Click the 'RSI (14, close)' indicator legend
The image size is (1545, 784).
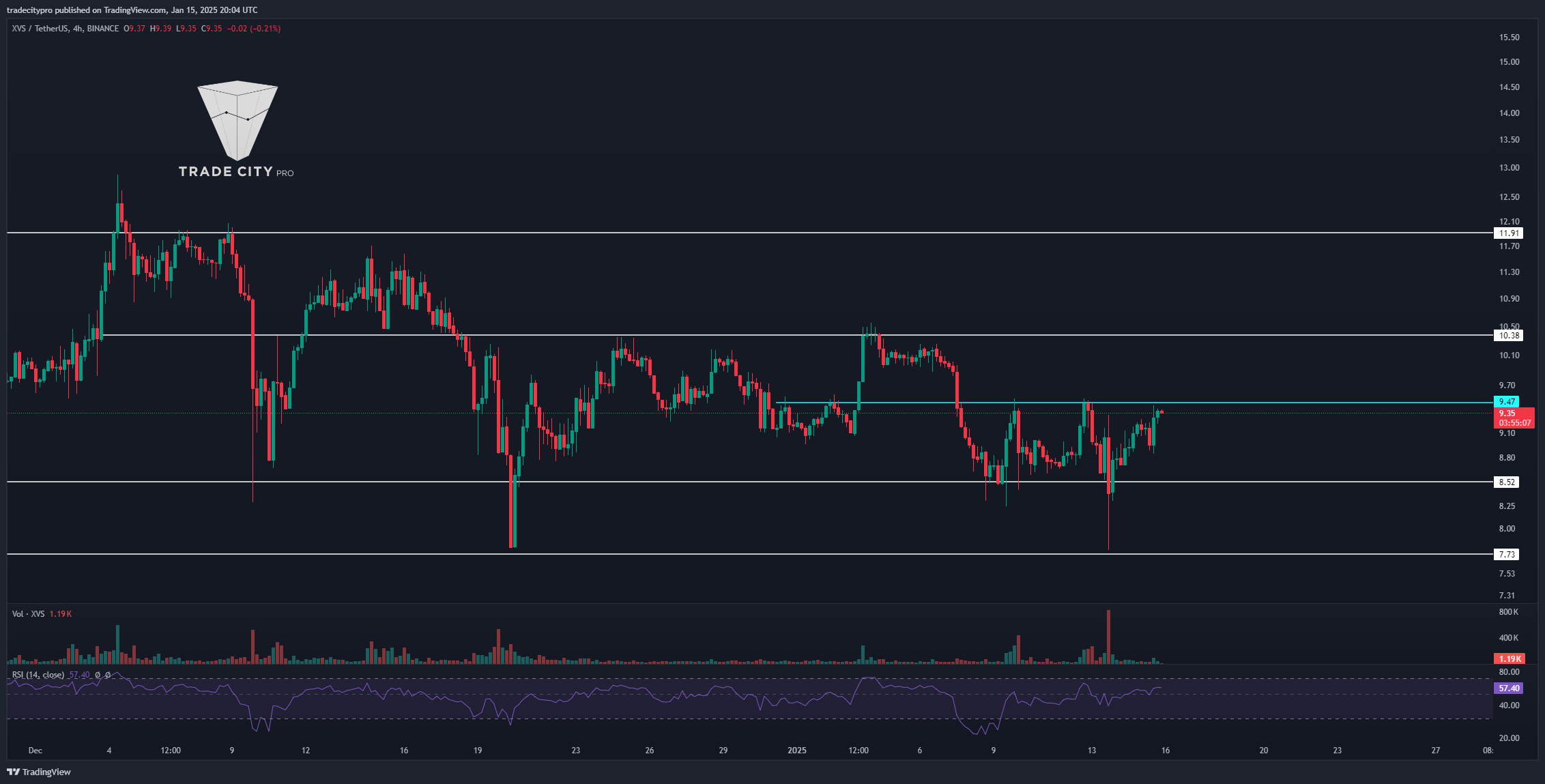(38, 675)
